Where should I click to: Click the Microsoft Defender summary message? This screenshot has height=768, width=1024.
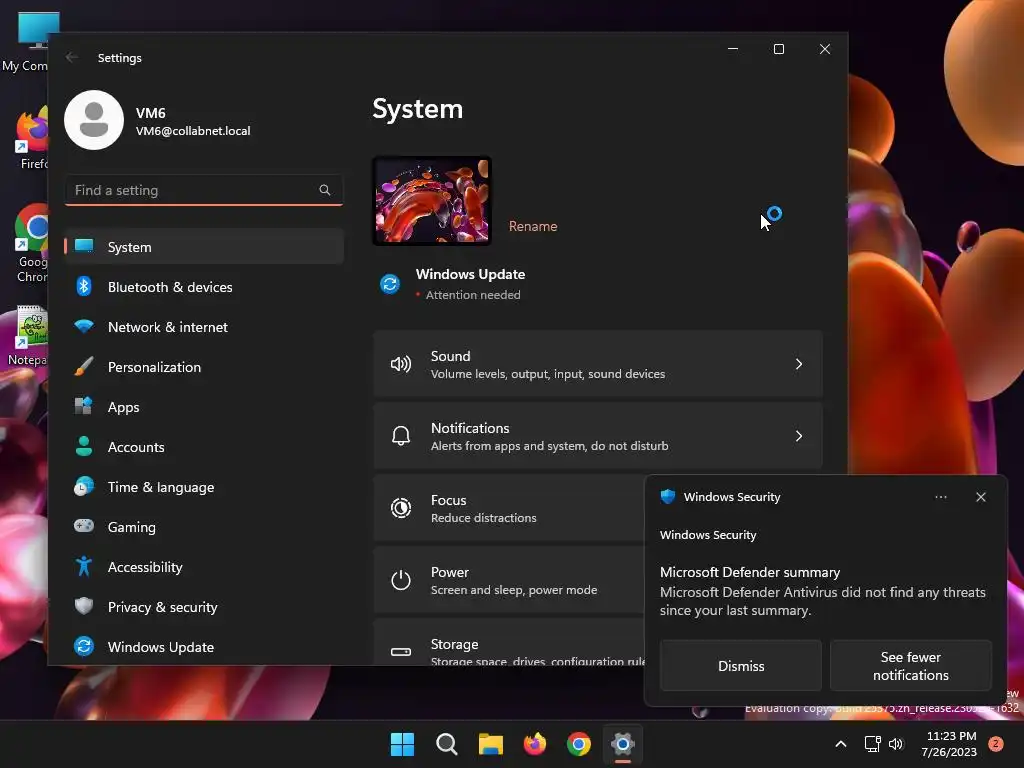(x=822, y=591)
